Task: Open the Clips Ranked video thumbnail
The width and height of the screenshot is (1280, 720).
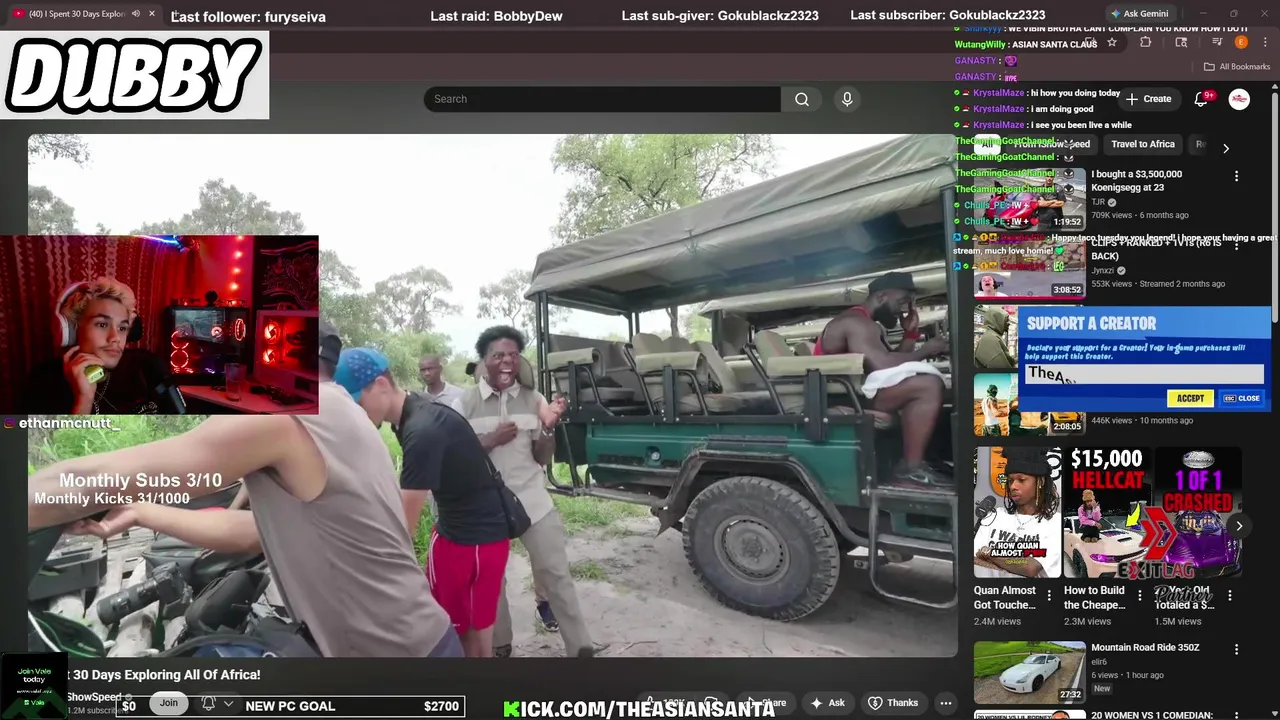Action: click(x=1030, y=267)
